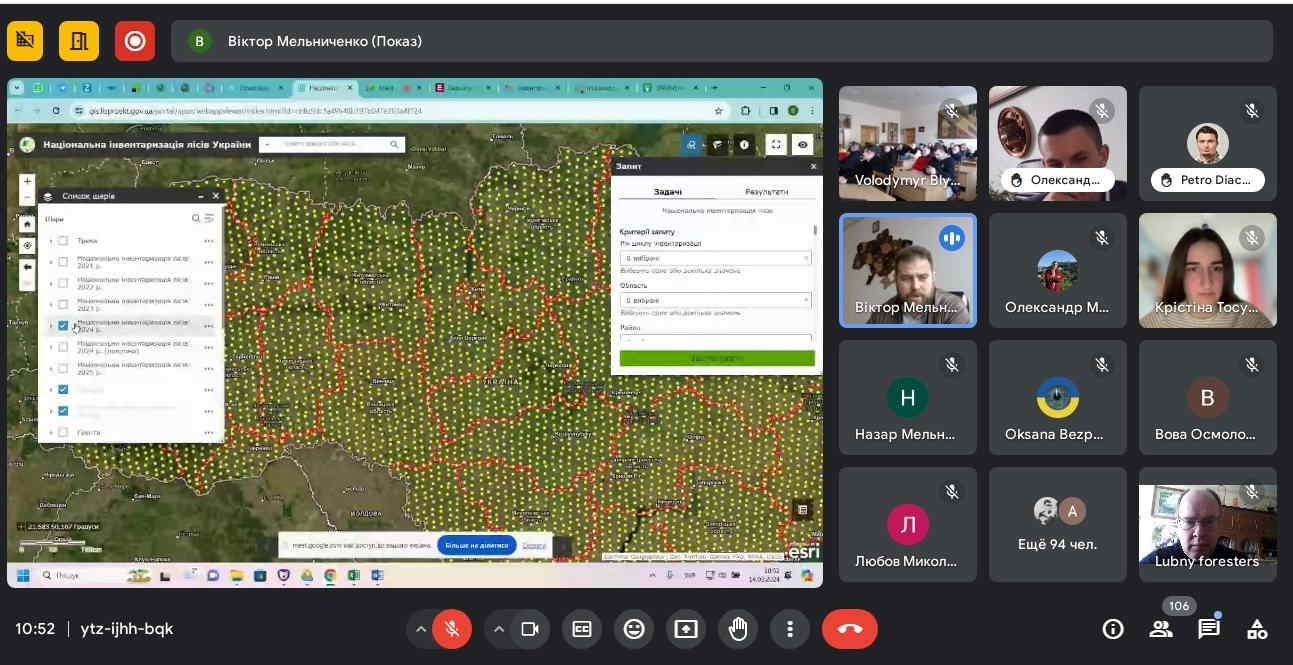Show everyone in the participants panel
The height and width of the screenshot is (665, 1293).
click(x=1161, y=629)
